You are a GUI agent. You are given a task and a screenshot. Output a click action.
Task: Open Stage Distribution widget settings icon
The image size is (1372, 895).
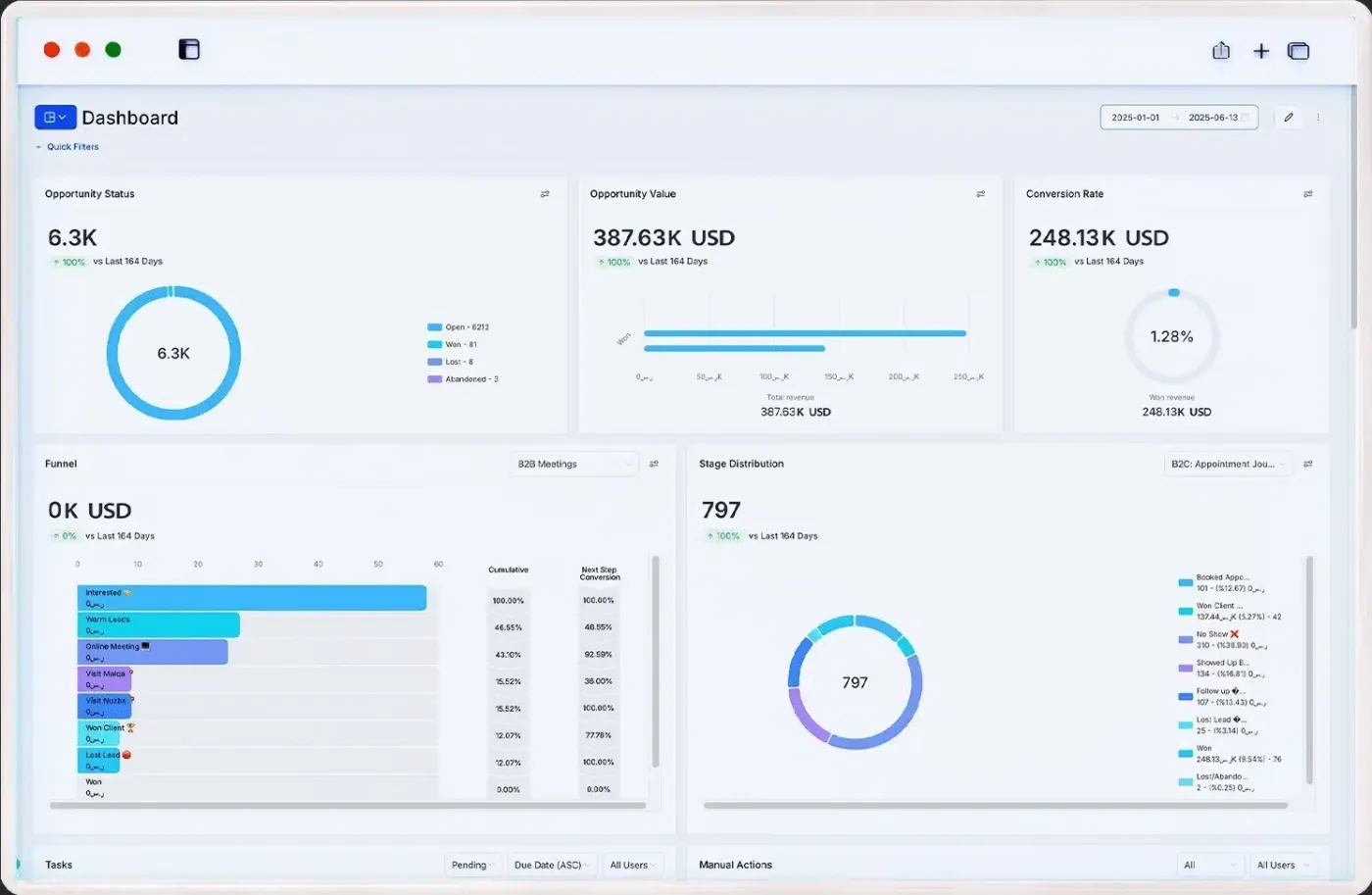(1307, 464)
